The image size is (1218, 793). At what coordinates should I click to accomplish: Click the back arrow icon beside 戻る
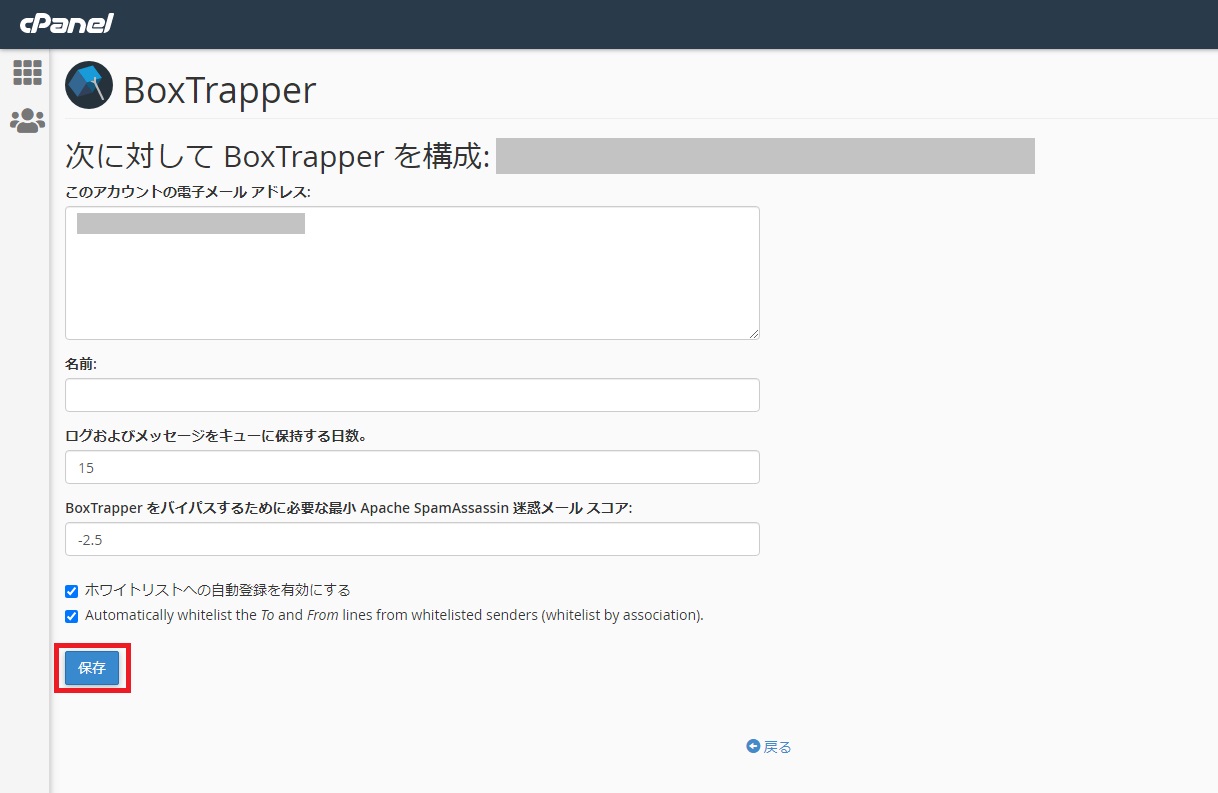(753, 746)
